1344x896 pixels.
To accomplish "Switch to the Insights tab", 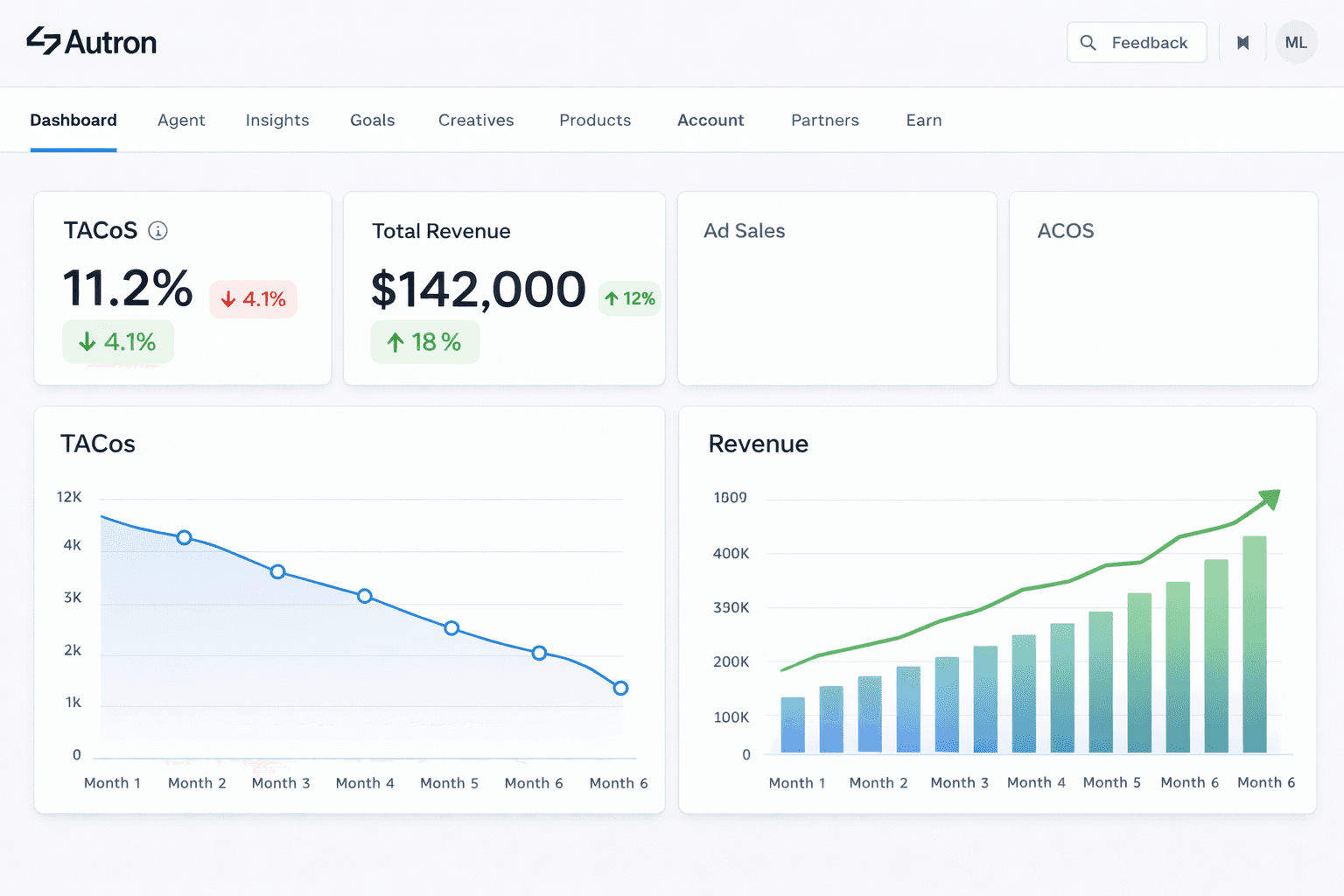I will tap(277, 120).
